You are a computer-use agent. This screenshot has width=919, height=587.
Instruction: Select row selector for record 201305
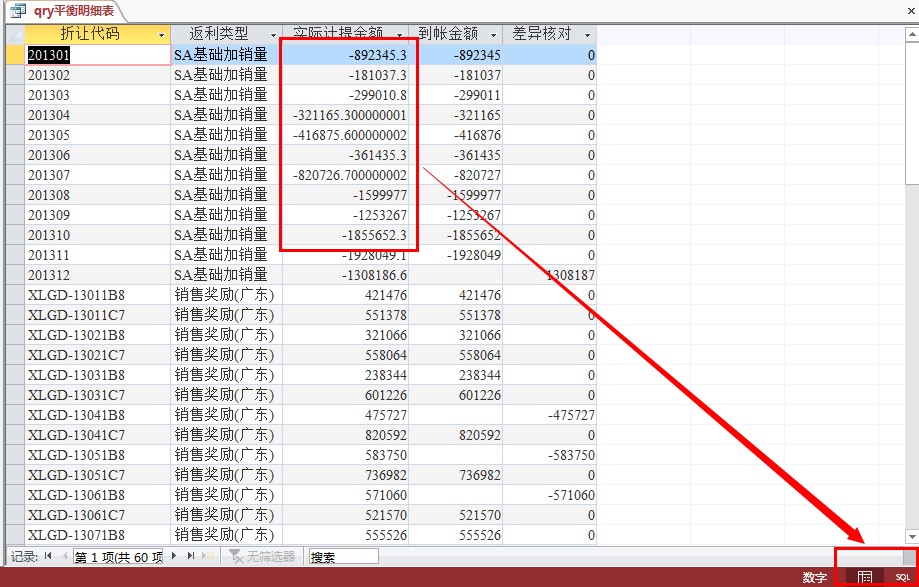coord(15,135)
